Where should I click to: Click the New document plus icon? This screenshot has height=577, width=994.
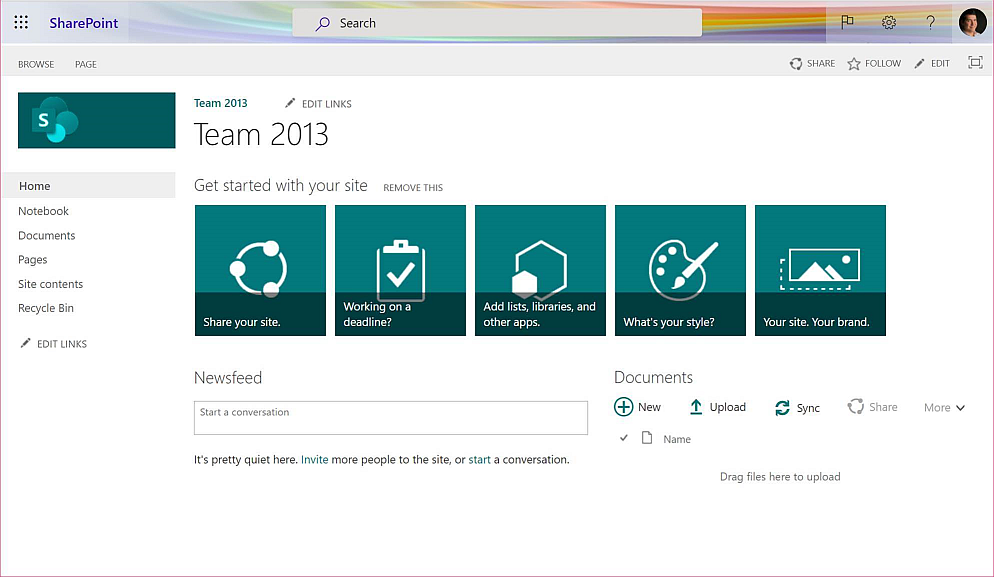coord(623,407)
